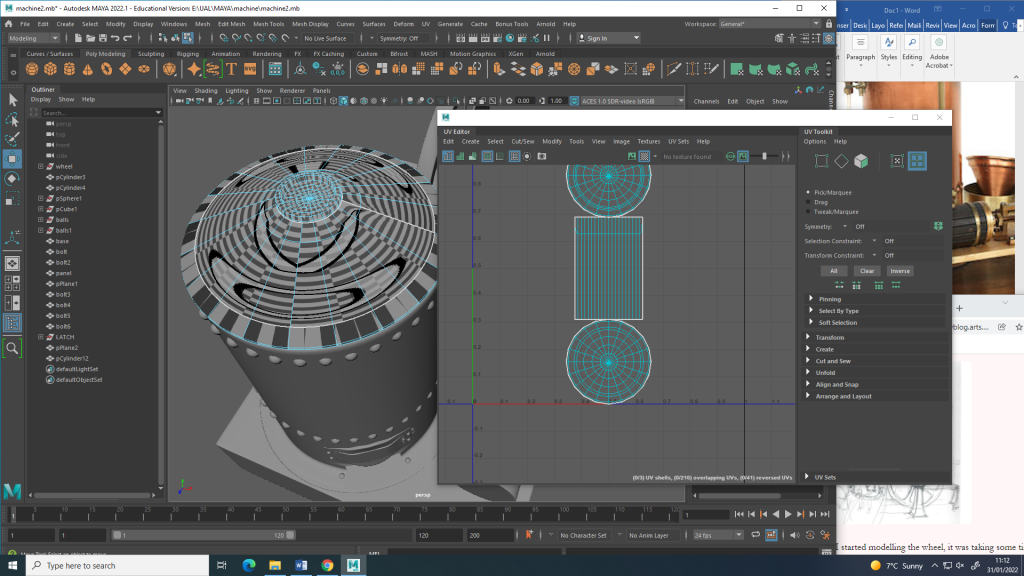Select UV shell mode in UV Toolkit
The width and height of the screenshot is (1024, 576).
pyautogui.click(x=918, y=161)
